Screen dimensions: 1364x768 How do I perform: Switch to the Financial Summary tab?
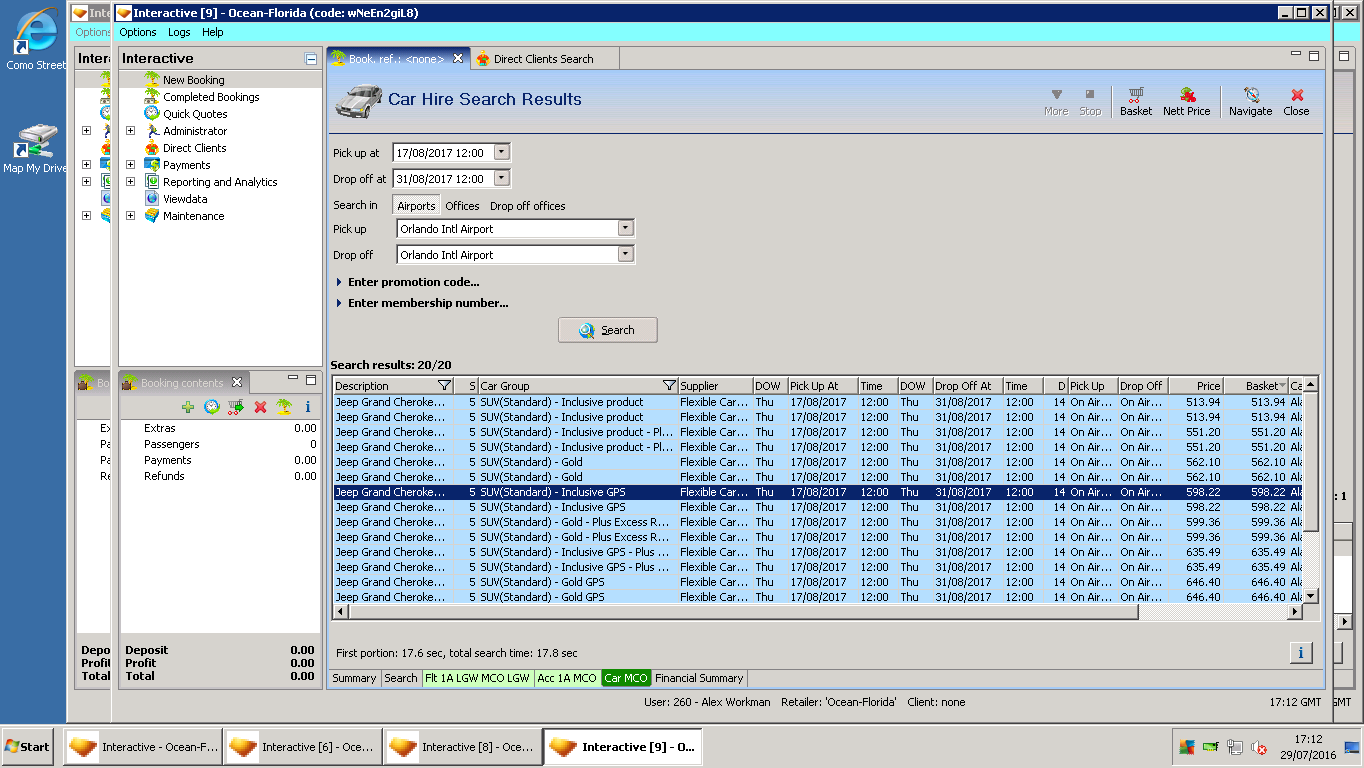tap(699, 678)
